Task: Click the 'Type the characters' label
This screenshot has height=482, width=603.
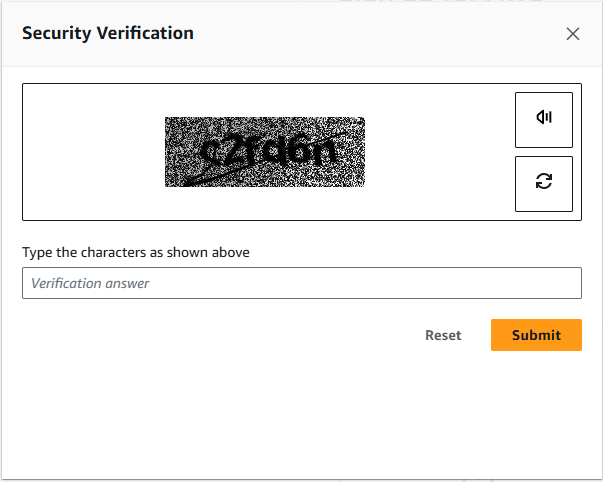Action: 136,252
